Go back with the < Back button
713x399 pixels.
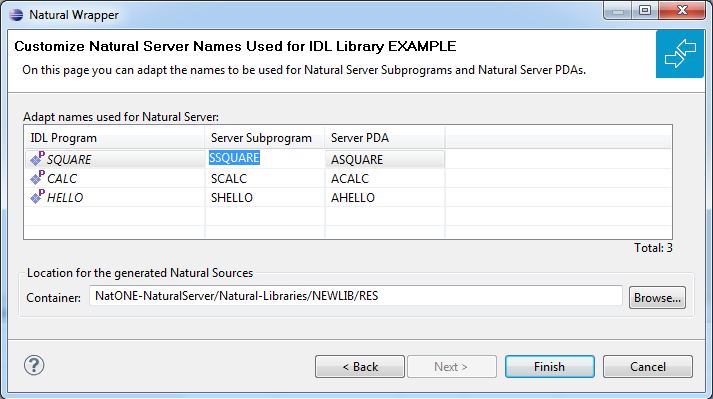tap(360, 367)
